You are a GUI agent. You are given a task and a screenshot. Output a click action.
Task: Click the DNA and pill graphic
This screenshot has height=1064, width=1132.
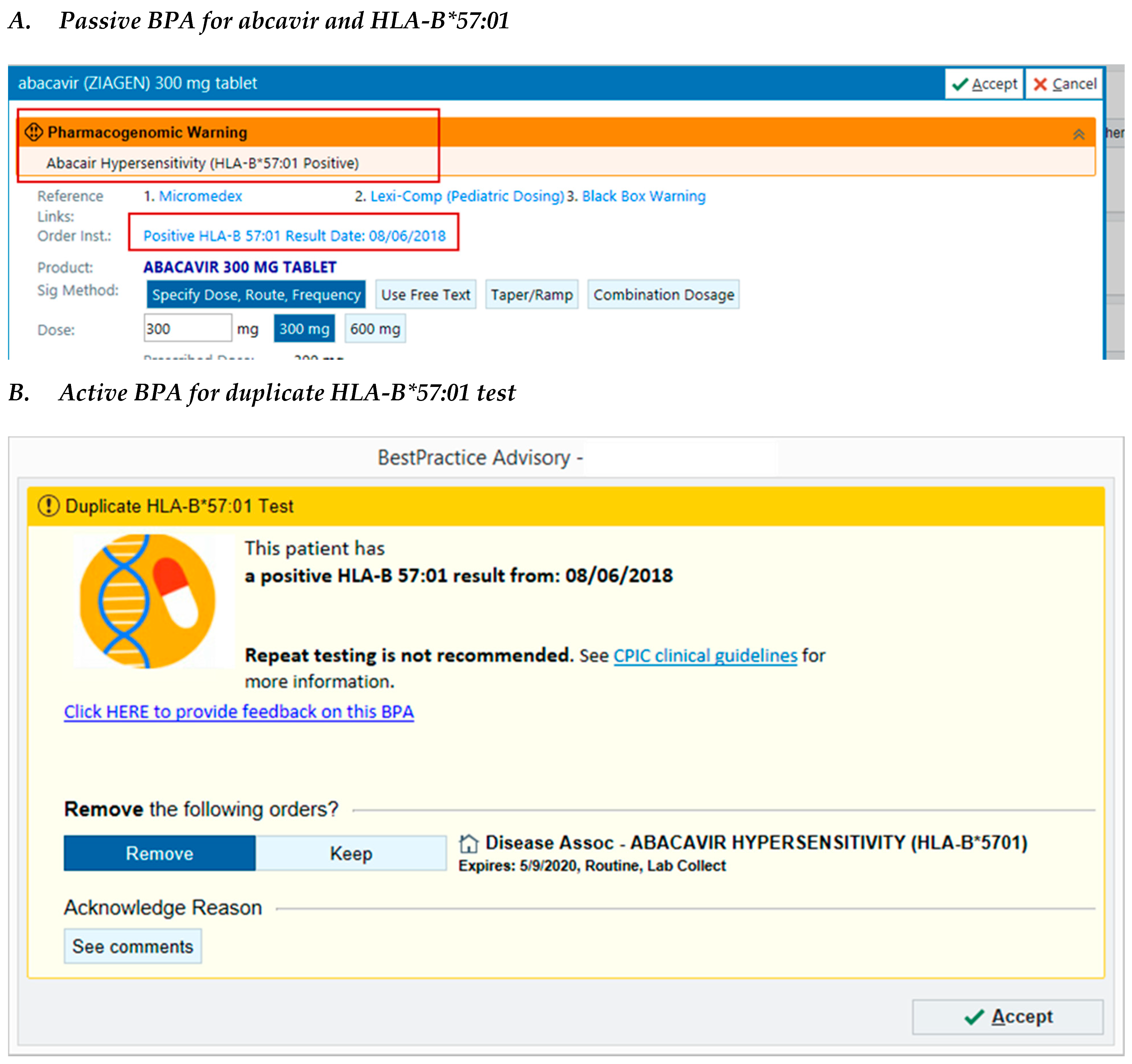point(148,601)
